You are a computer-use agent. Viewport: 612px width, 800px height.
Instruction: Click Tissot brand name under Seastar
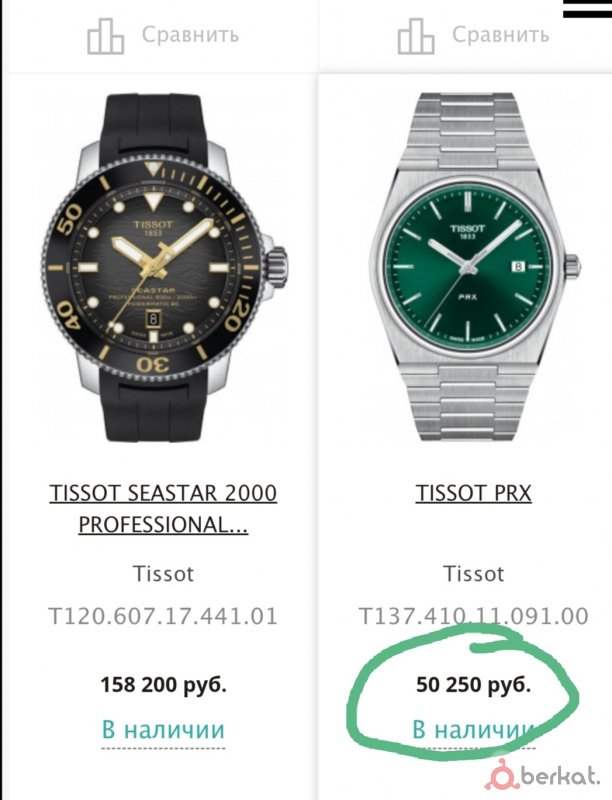(163, 574)
